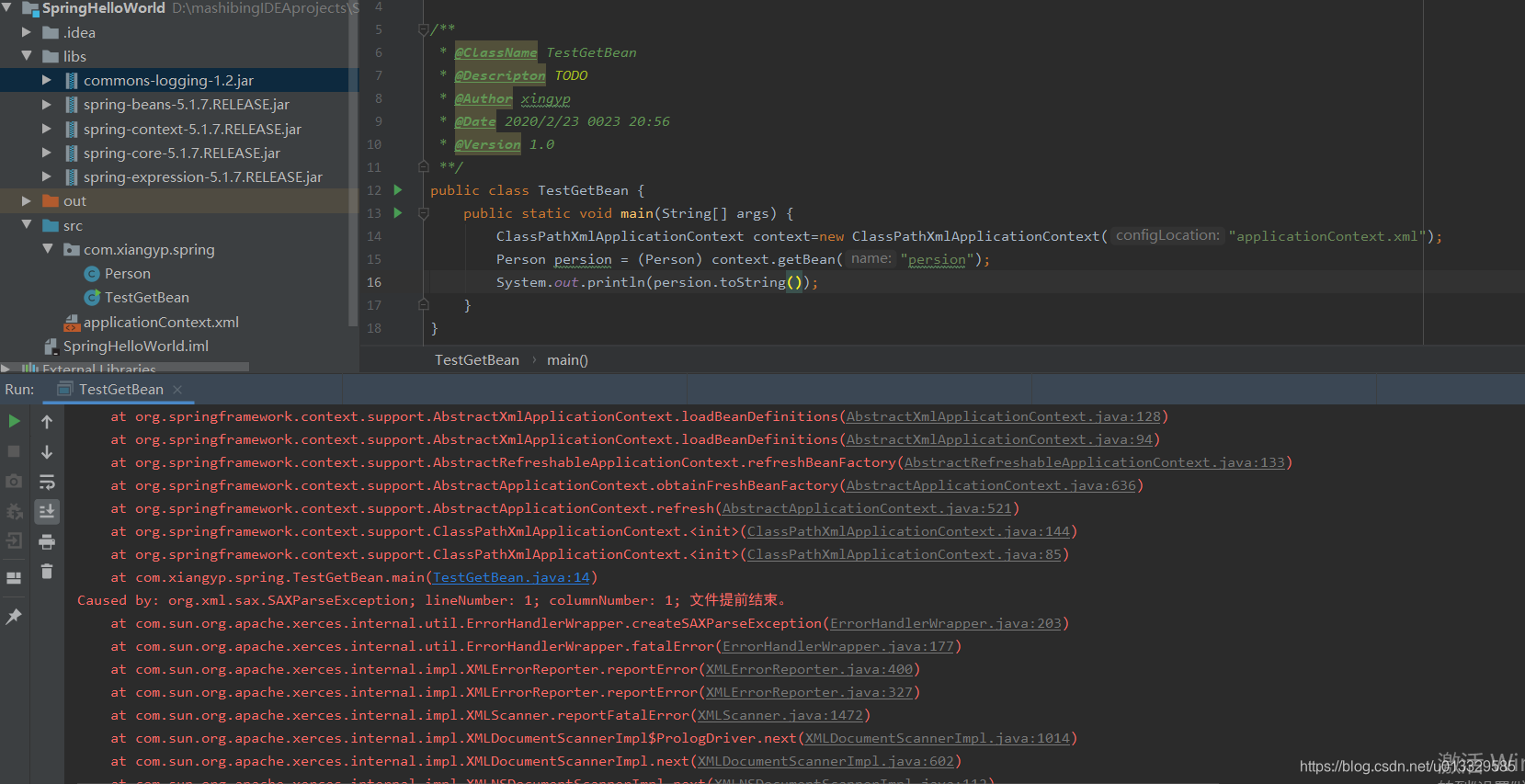Image resolution: width=1525 pixels, height=784 pixels.
Task: Collapse the SpringHelloWorld project root
Action: [x=7, y=8]
